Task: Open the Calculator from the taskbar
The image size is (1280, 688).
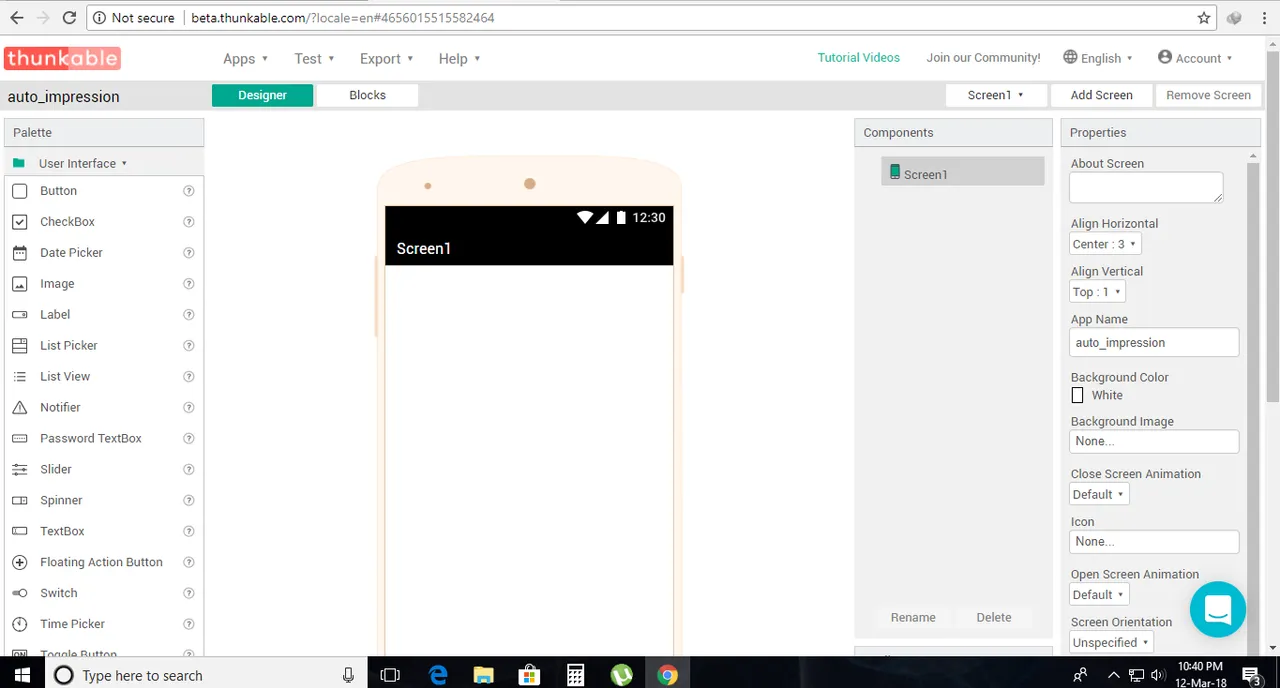Action: click(x=575, y=675)
